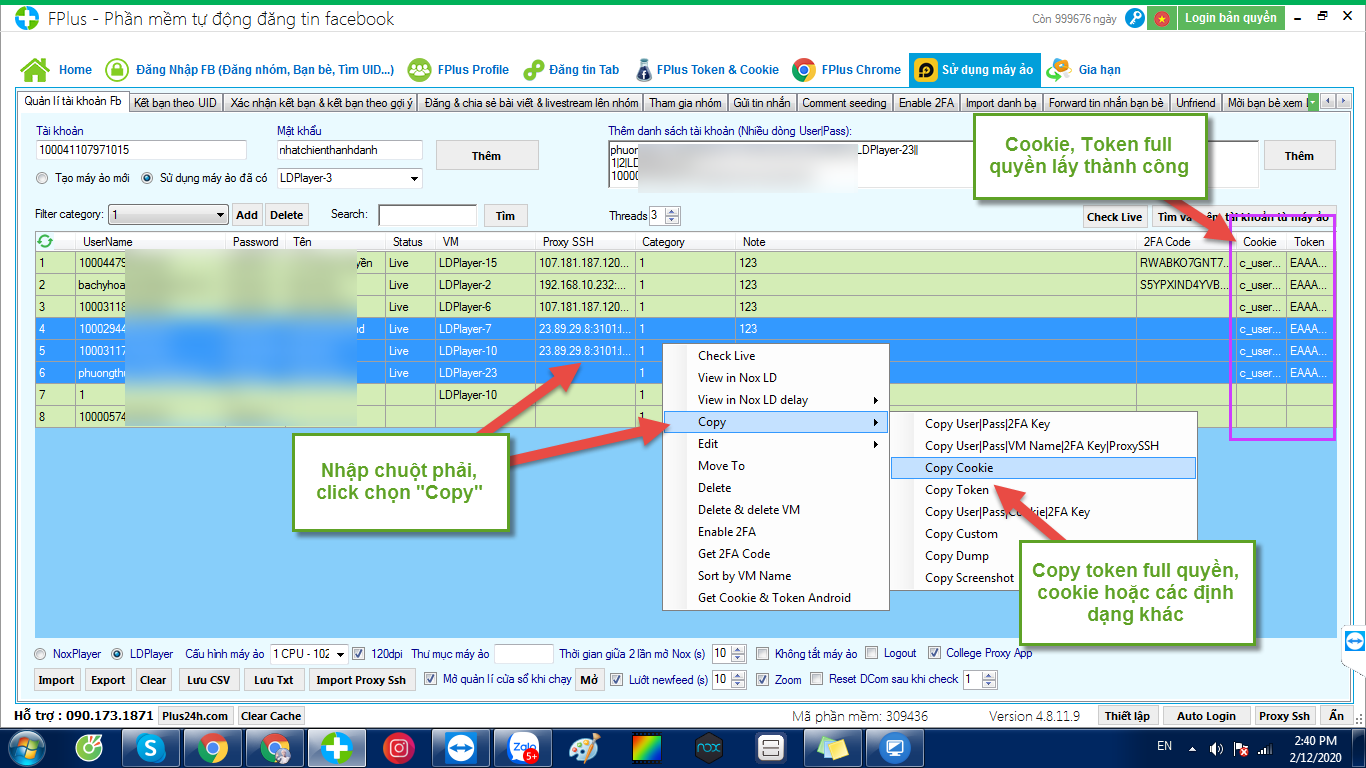Toggle Reset DCom sau khi check
Screen dimensions: 1366x768
[x=817, y=680]
